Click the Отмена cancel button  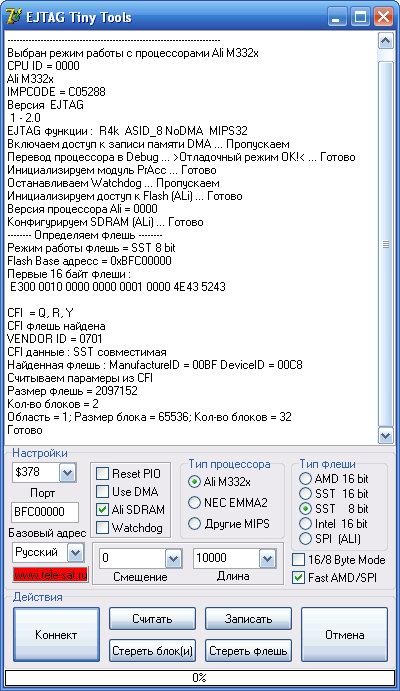point(344,635)
